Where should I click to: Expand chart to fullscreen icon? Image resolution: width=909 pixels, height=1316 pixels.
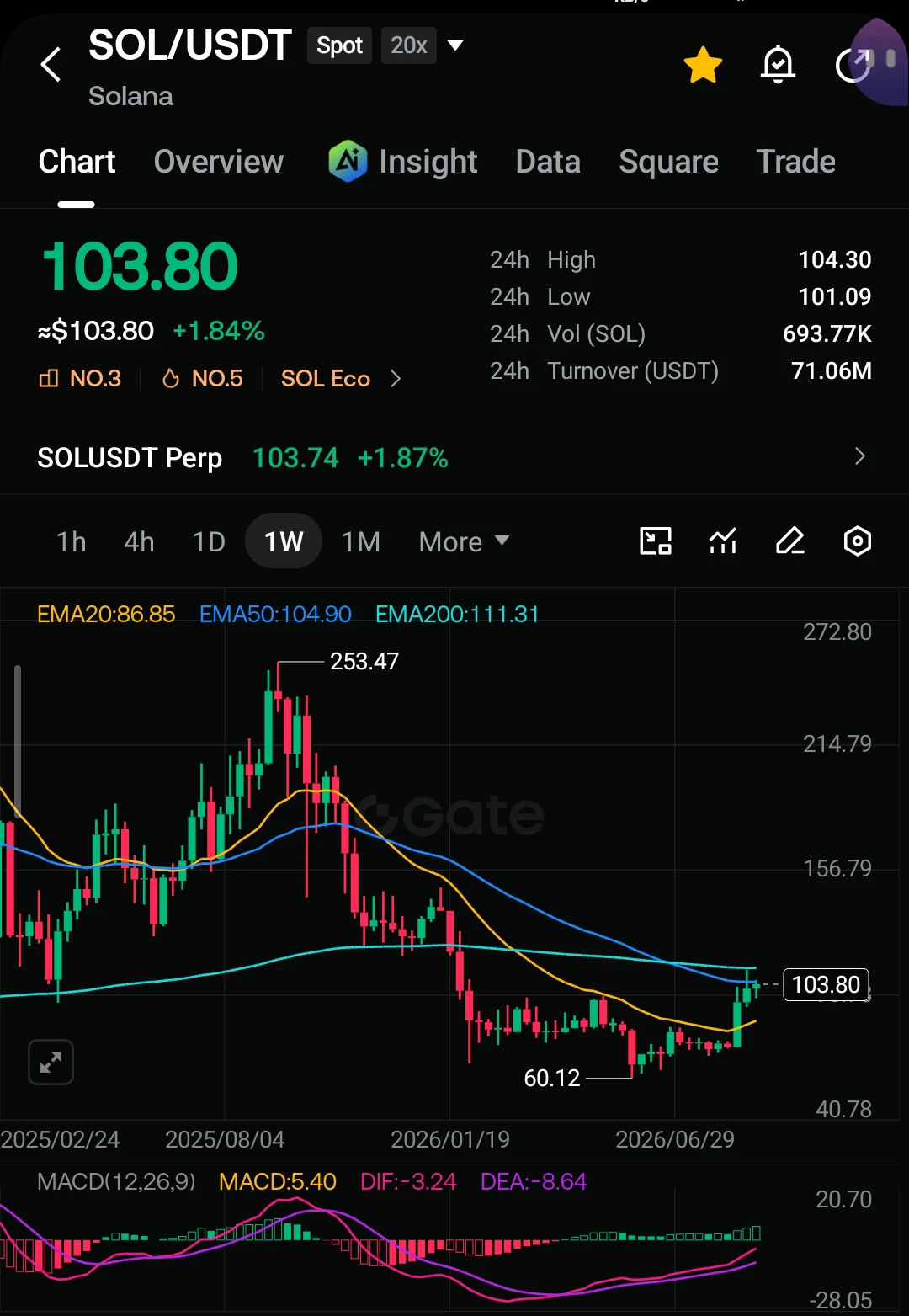point(50,1063)
